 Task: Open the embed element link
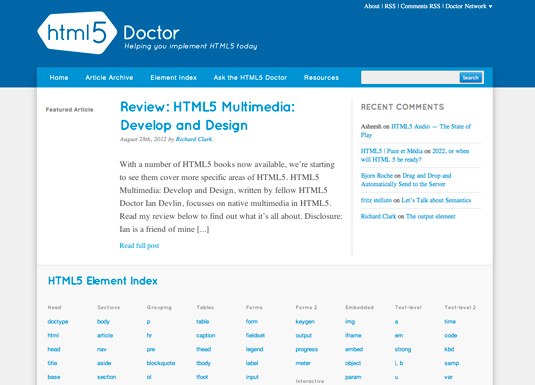click(354, 349)
